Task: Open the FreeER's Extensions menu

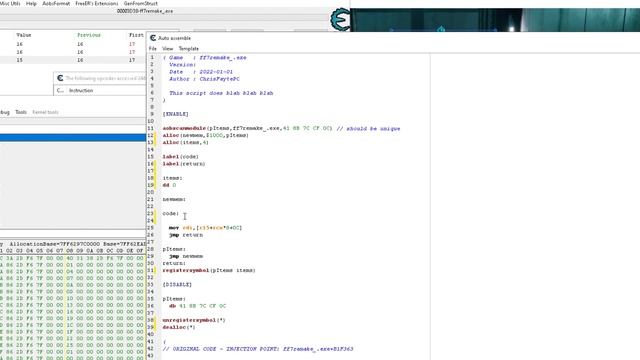Action: (x=97, y=3)
